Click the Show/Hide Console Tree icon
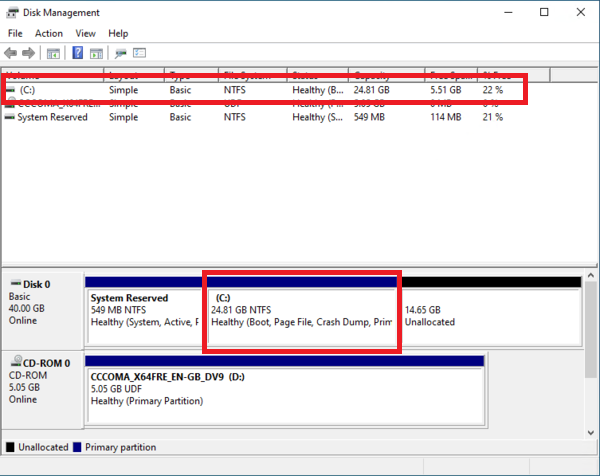This screenshot has height=476, width=600. tap(54, 53)
